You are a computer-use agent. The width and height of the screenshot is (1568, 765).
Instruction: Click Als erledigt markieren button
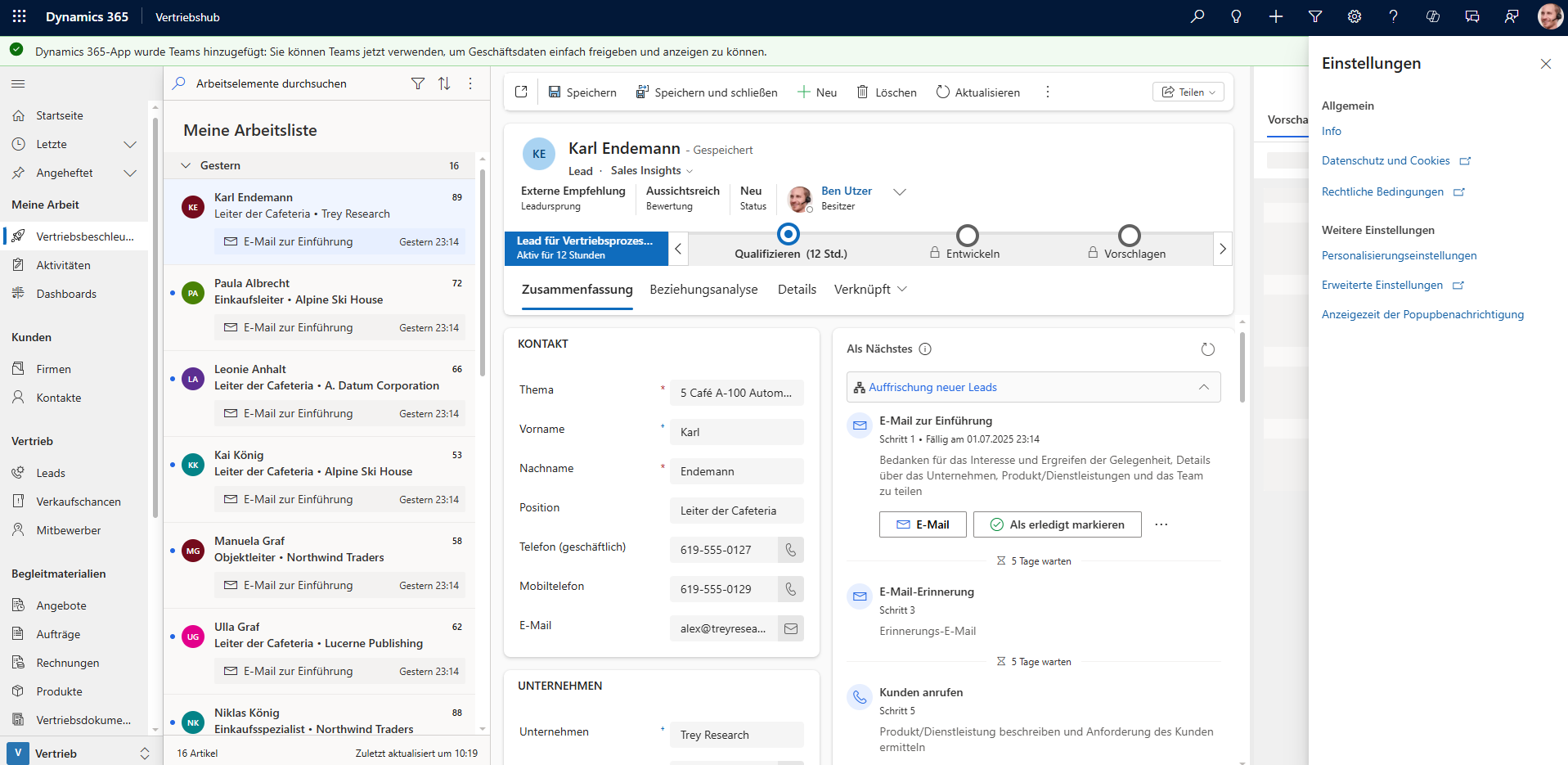tap(1057, 524)
